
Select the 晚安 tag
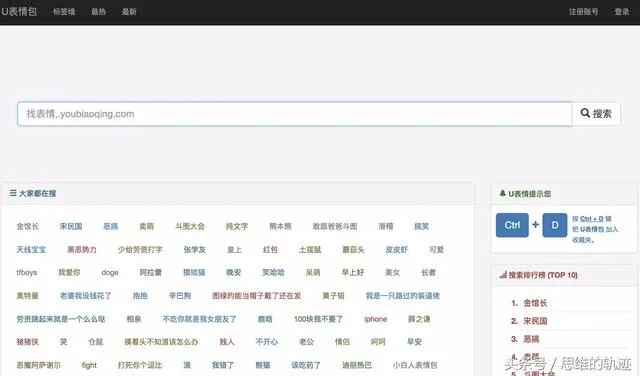pos(233,272)
